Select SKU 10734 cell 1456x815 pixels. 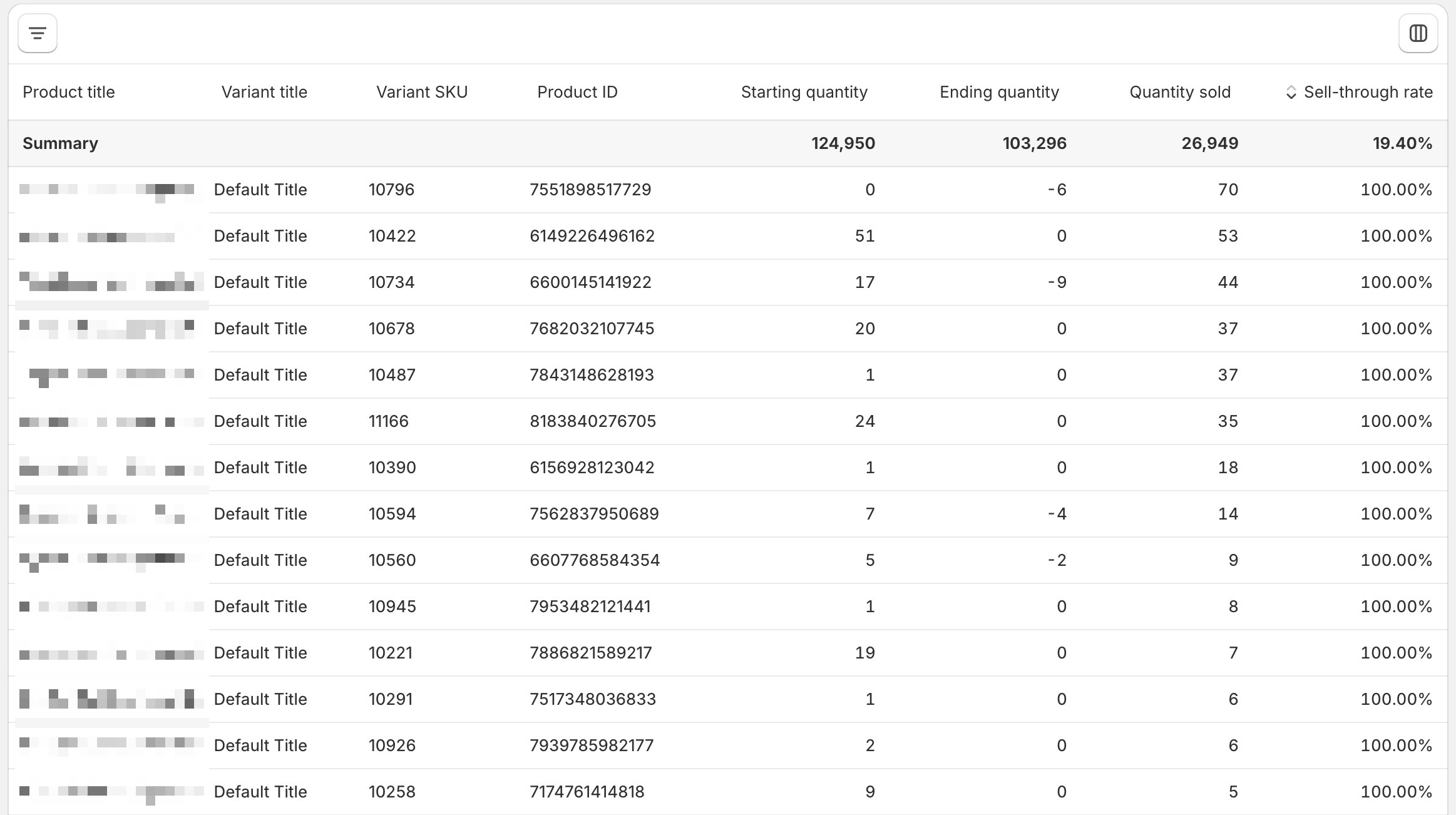391,282
